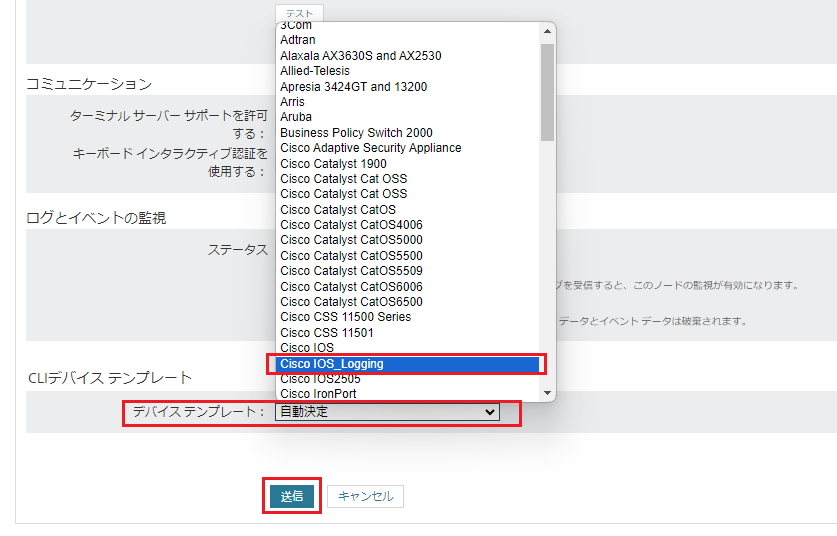Click the list scrollbar up arrow
This screenshot has height=536, width=837.
547,31
